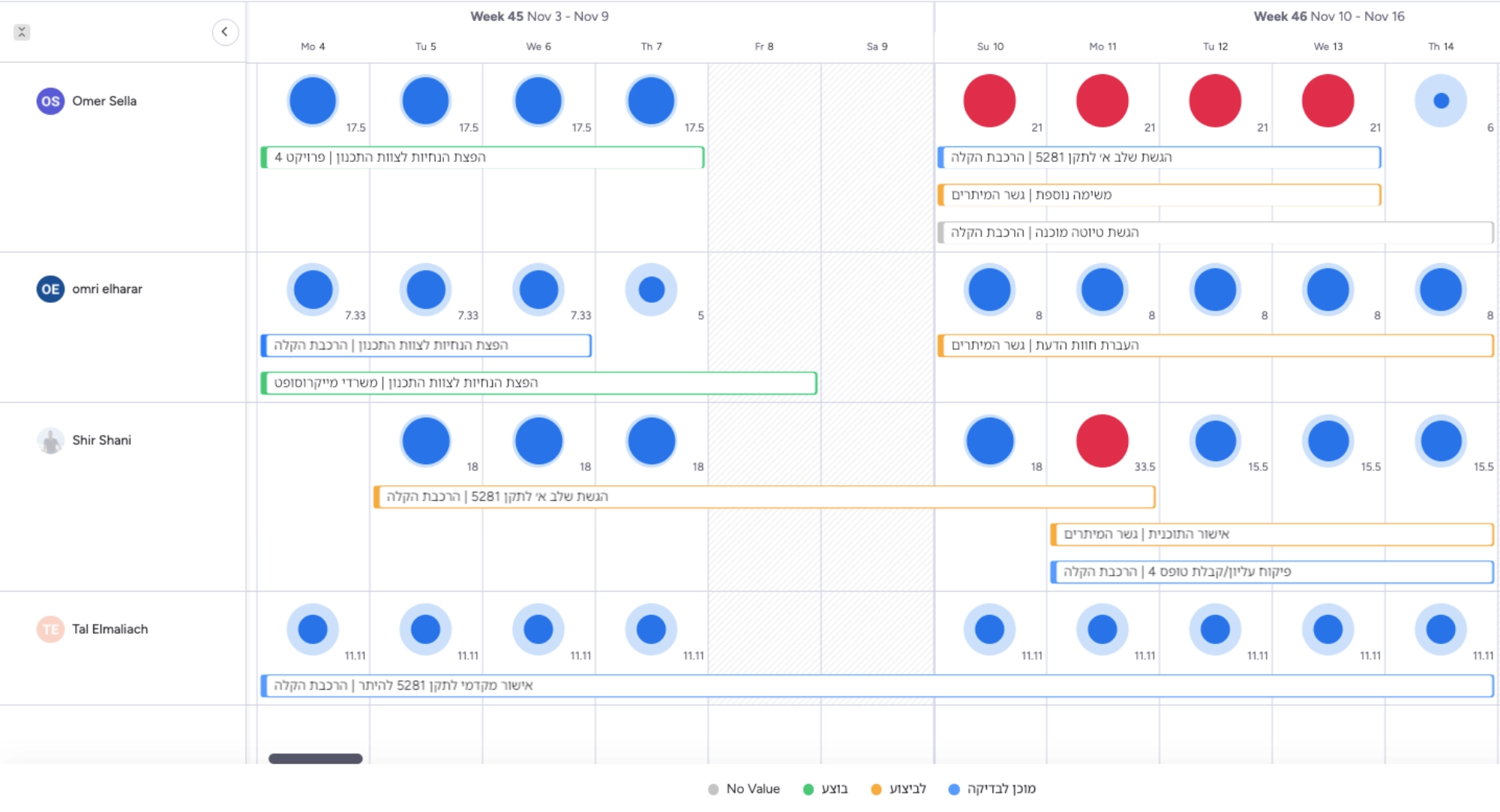The height and width of the screenshot is (812, 1500).
Task: Click the collapse icon at top-left corner
Action: (x=22, y=32)
